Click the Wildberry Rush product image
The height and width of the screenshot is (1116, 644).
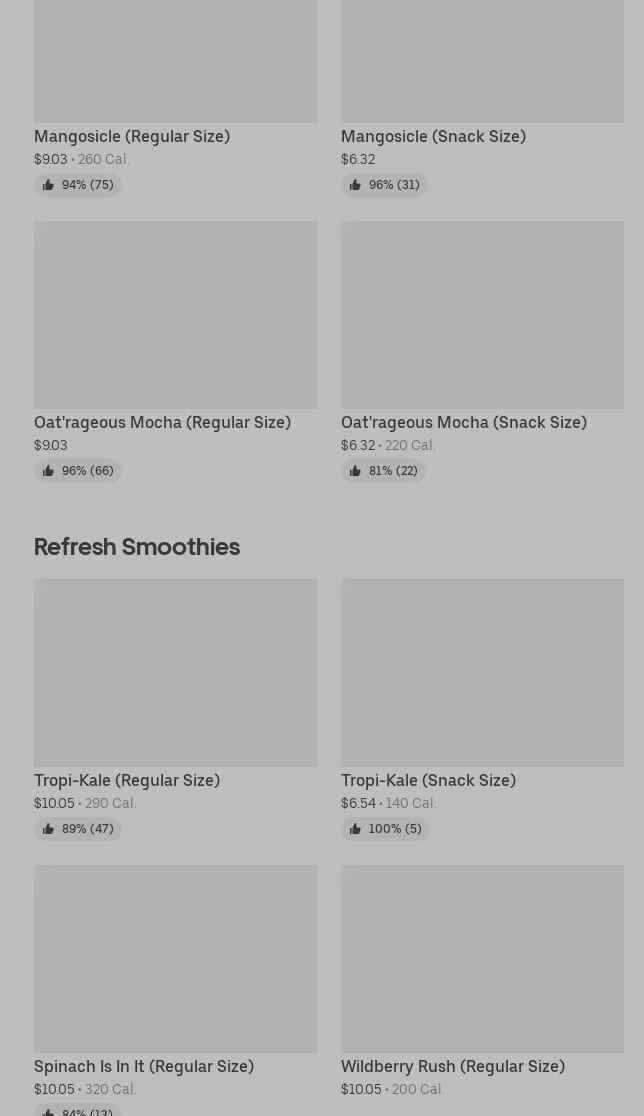coord(482,958)
